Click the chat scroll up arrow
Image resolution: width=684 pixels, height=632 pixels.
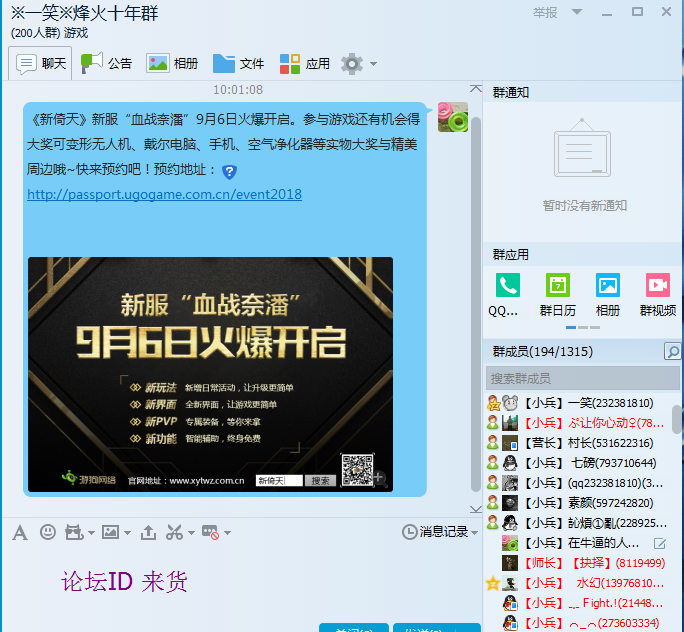pyautogui.click(x=475, y=89)
